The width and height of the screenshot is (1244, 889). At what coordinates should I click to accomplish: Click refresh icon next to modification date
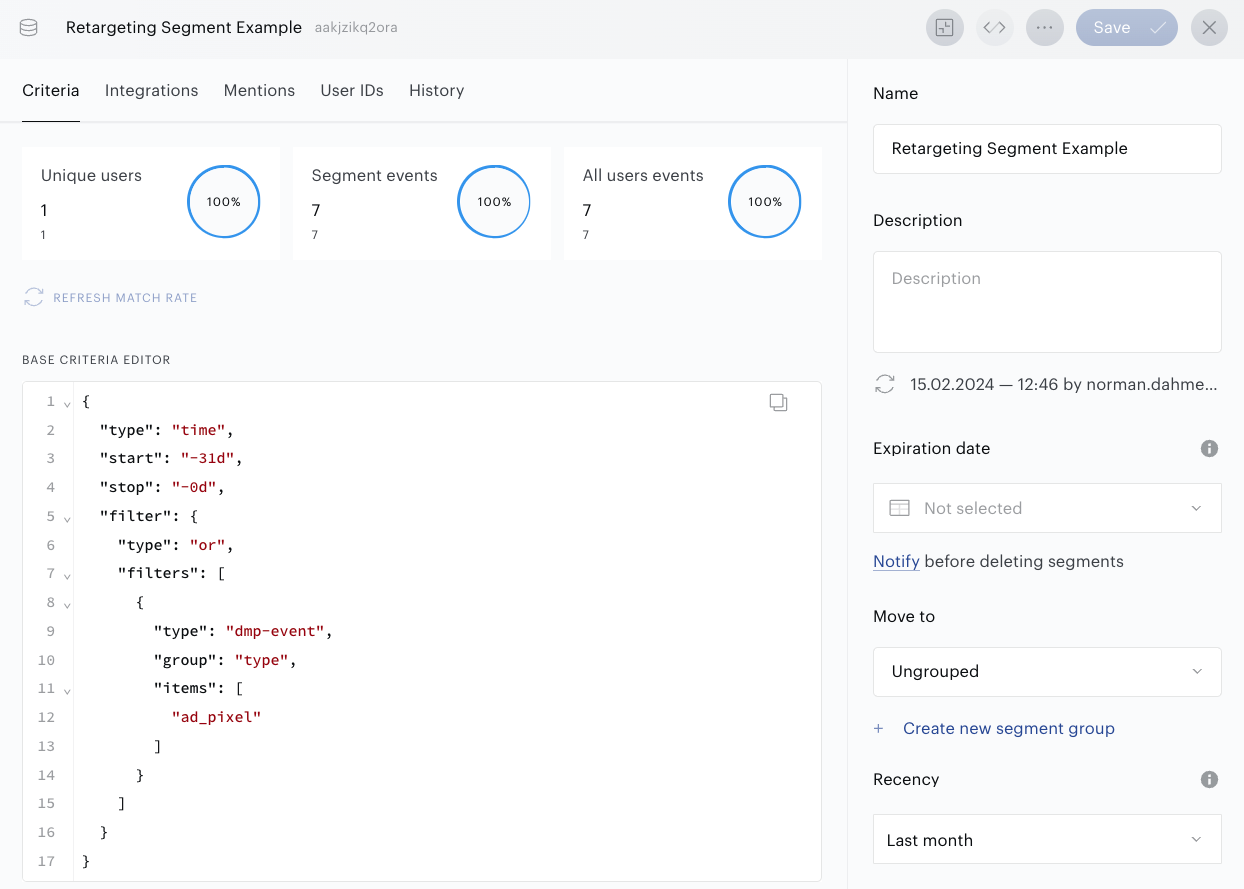(x=884, y=384)
